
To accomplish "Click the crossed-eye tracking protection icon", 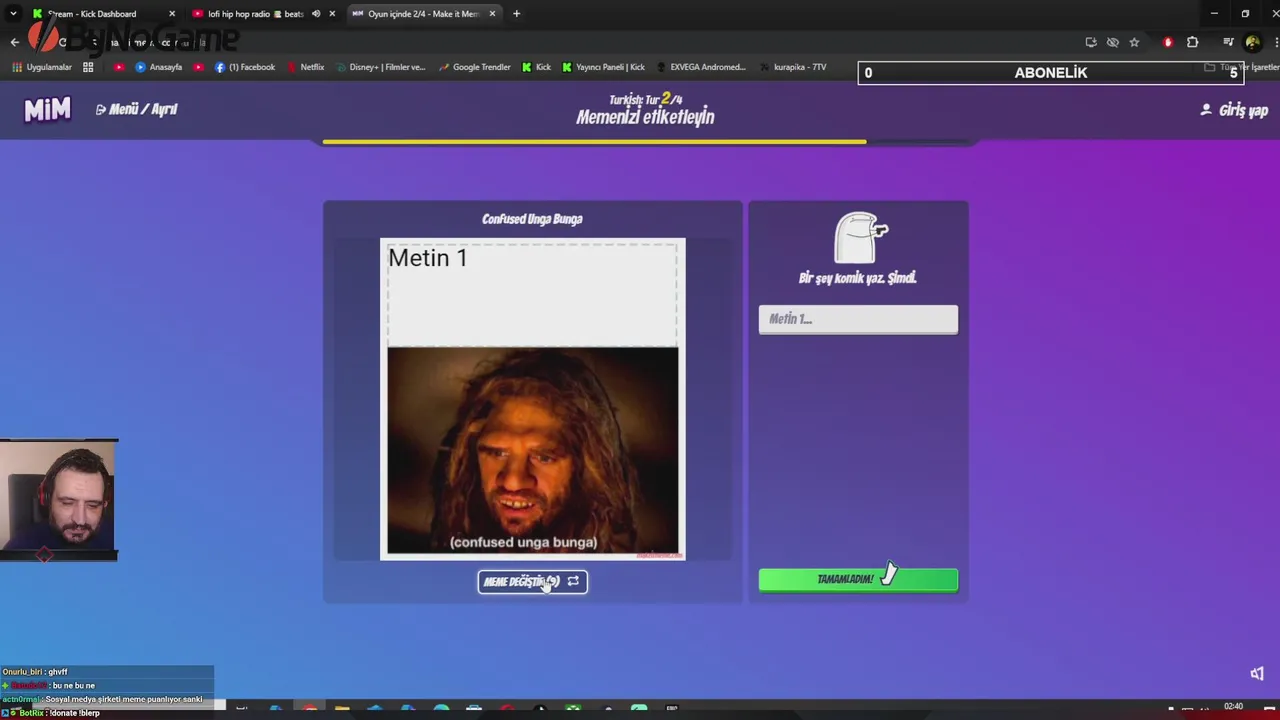I will point(1112,42).
